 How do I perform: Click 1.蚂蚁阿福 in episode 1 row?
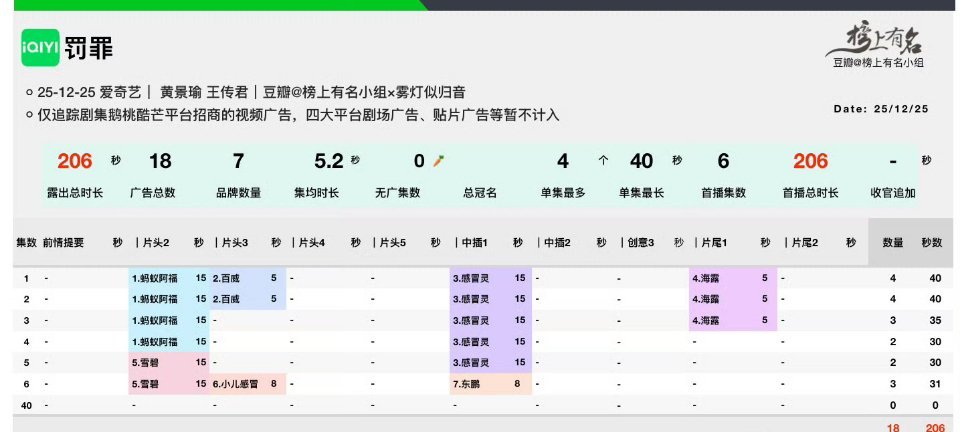pos(155,278)
